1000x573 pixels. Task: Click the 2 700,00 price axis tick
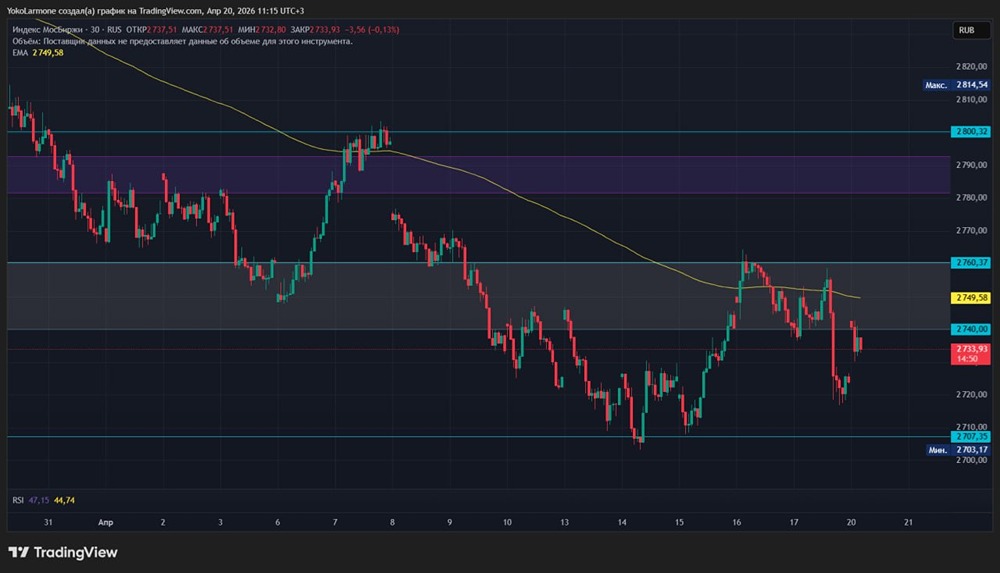(971, 460)
